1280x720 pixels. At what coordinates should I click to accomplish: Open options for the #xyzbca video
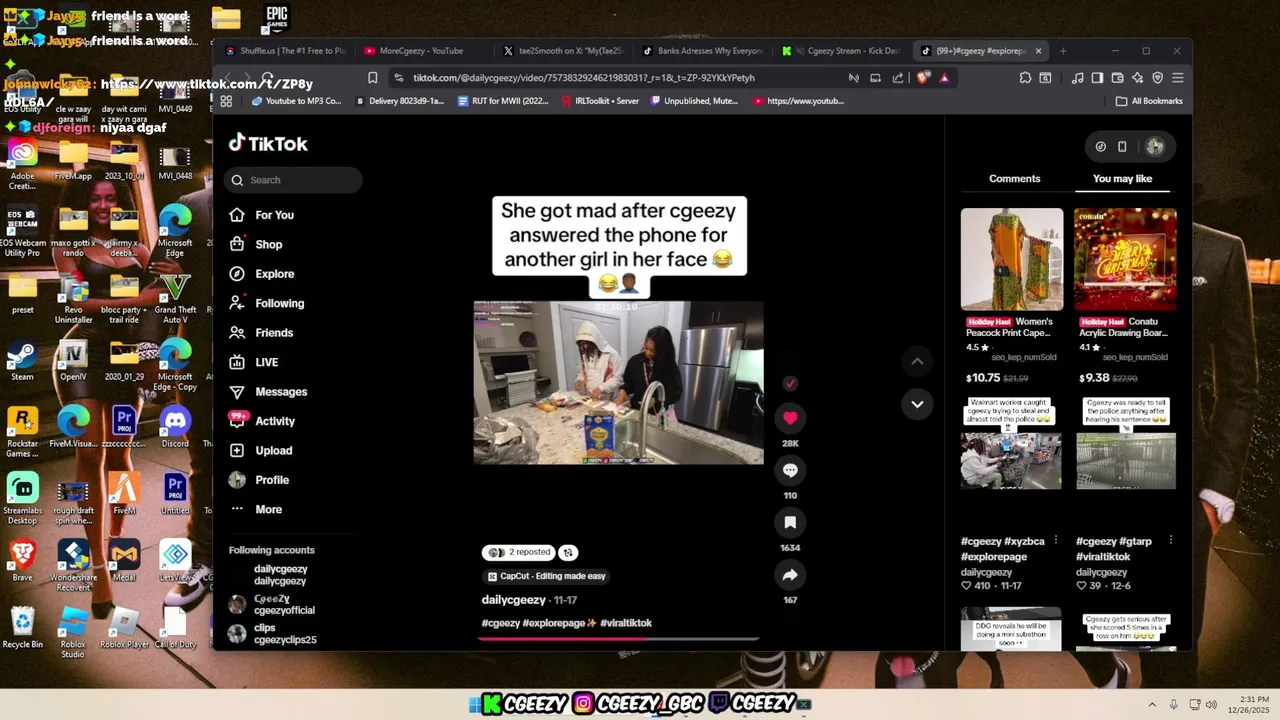(x=1055, y=540)
